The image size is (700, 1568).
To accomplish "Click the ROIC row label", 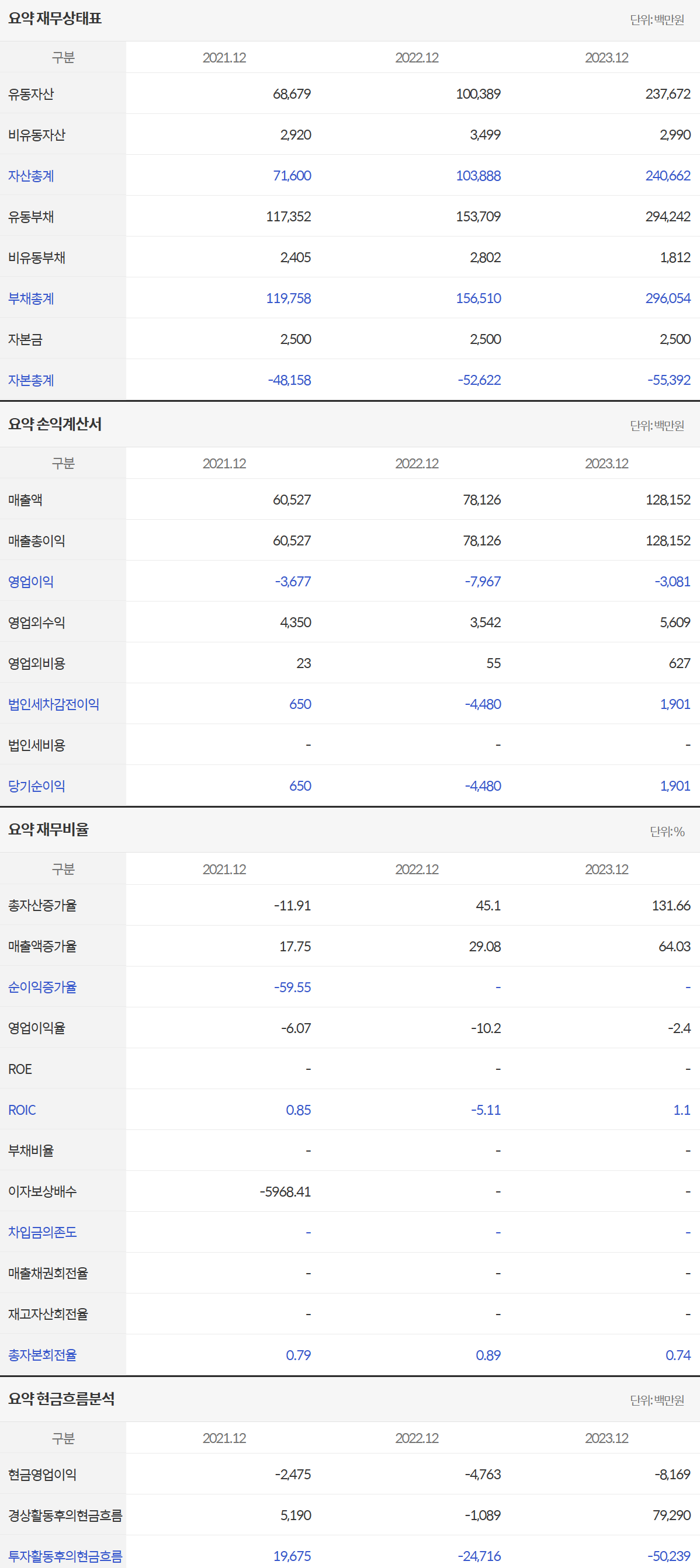I will click(x=22, y=1110).
